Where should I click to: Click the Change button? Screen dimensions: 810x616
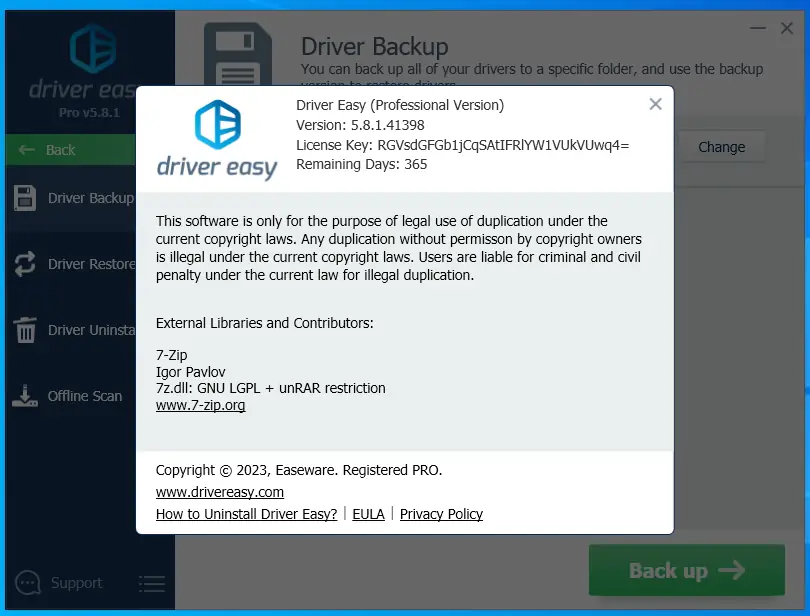[722, 146]
